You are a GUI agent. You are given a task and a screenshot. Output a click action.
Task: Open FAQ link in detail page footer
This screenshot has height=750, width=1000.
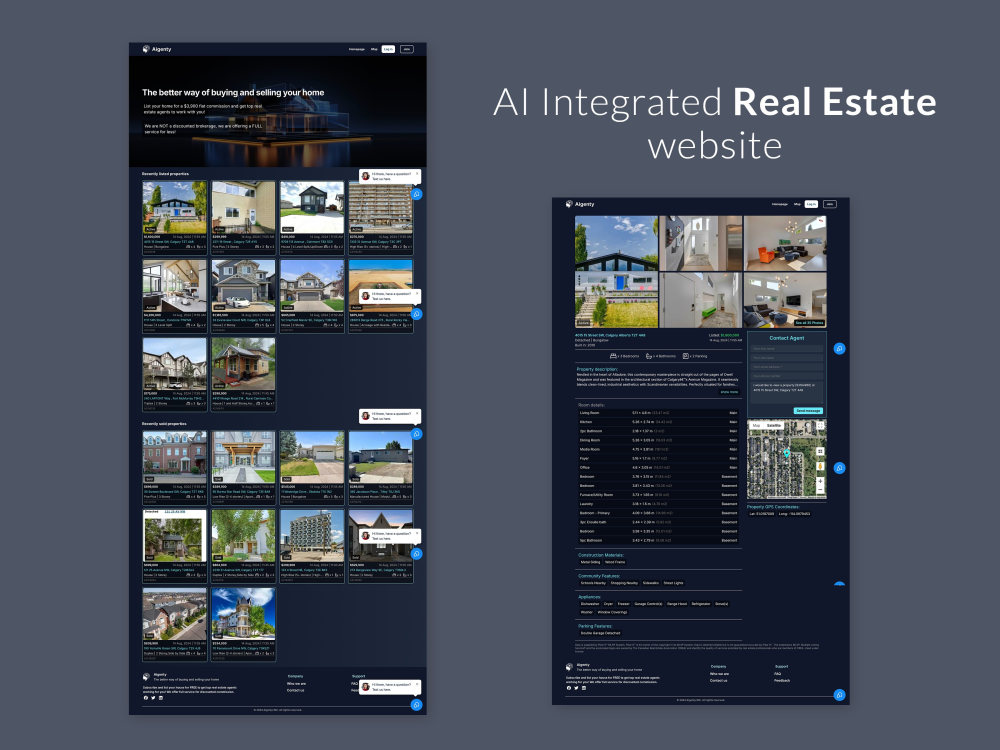coord(777,673)
